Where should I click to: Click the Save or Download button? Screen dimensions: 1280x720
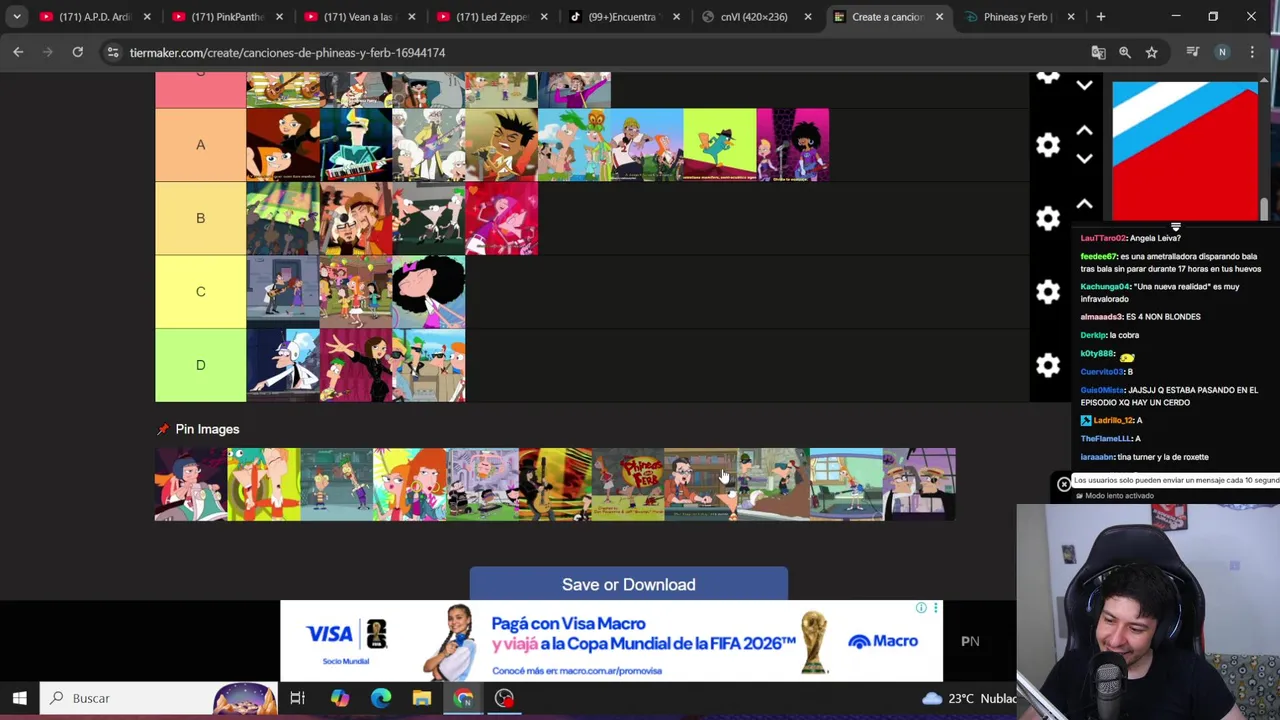click(x=628, y=584)
